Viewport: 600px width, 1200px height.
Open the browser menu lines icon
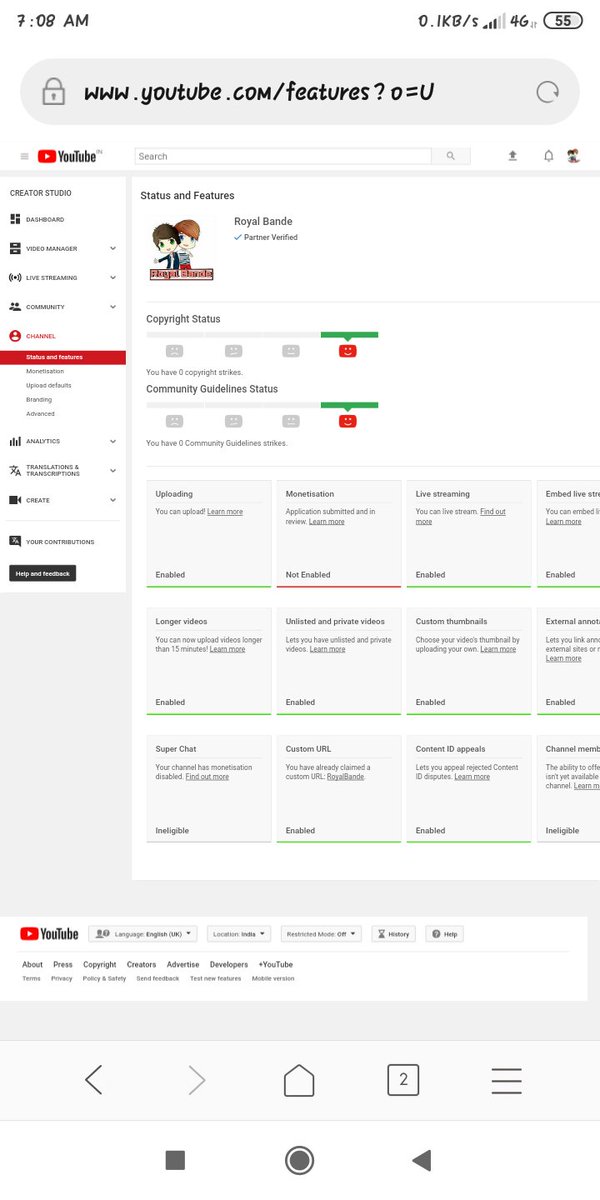pyautogui.click(x=507, y=1080)
